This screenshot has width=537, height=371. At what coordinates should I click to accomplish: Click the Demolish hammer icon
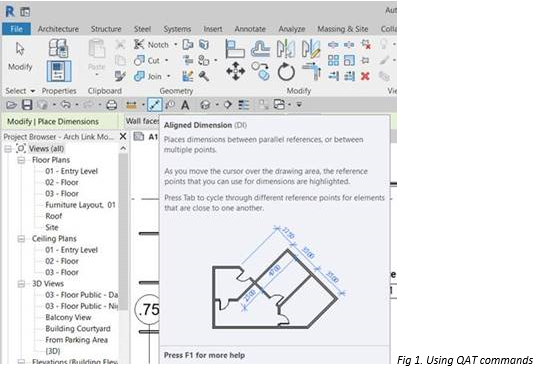coord(204,76)
